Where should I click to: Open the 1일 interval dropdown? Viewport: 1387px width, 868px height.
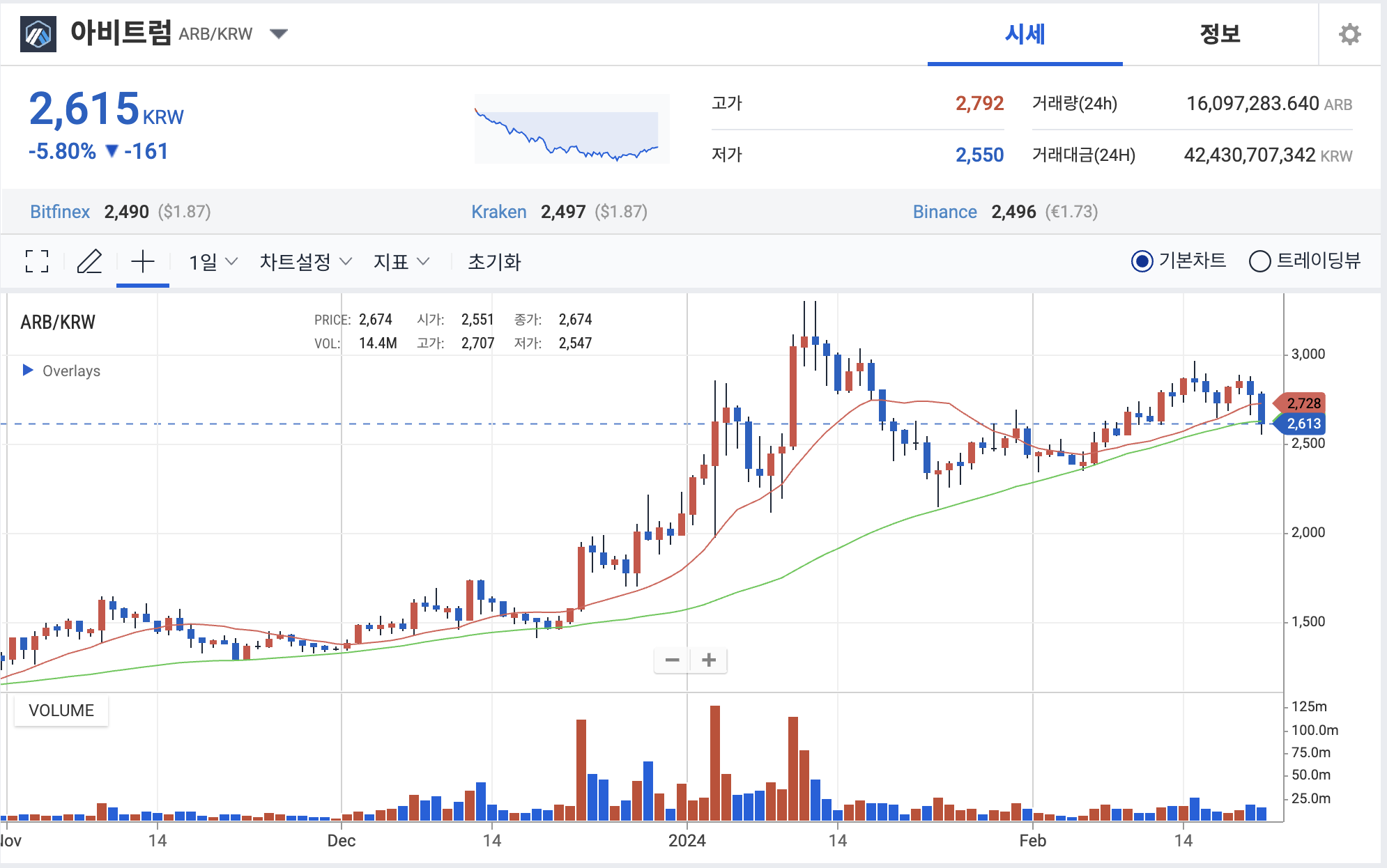coord(213,262)
